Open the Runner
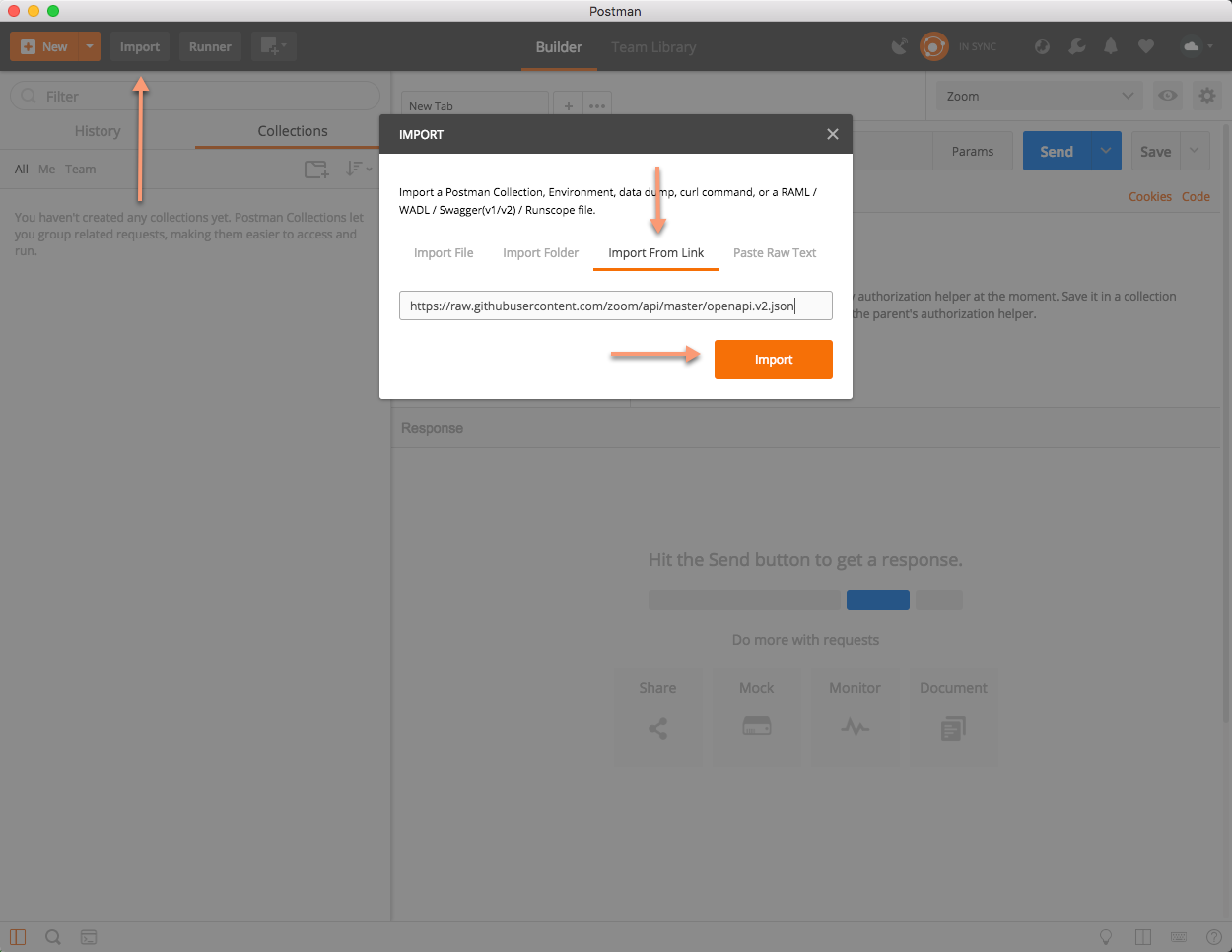Viewport: 1232px width, 952px height. pos(210,46)
